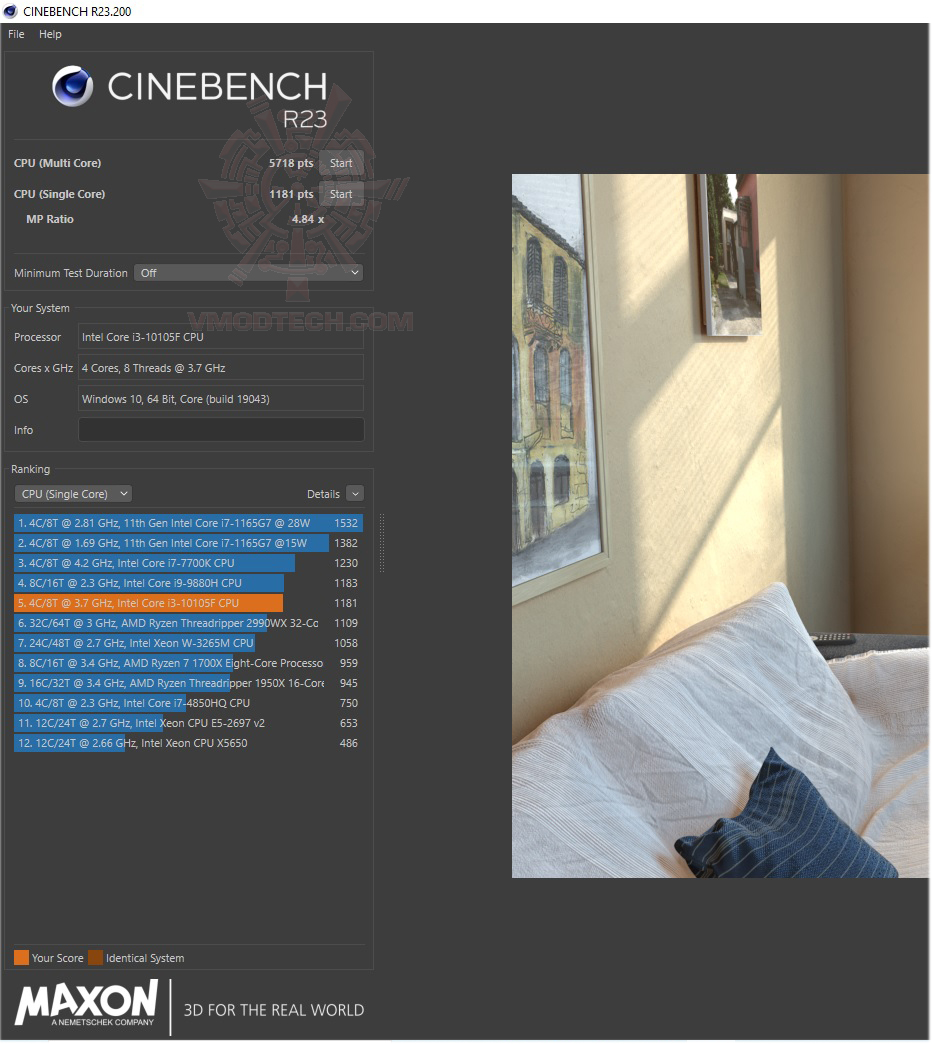Click the Cinebench title bar app icon
This screenshot has height=1044, width=932.
pyautogui.click(x=10, y=11)
